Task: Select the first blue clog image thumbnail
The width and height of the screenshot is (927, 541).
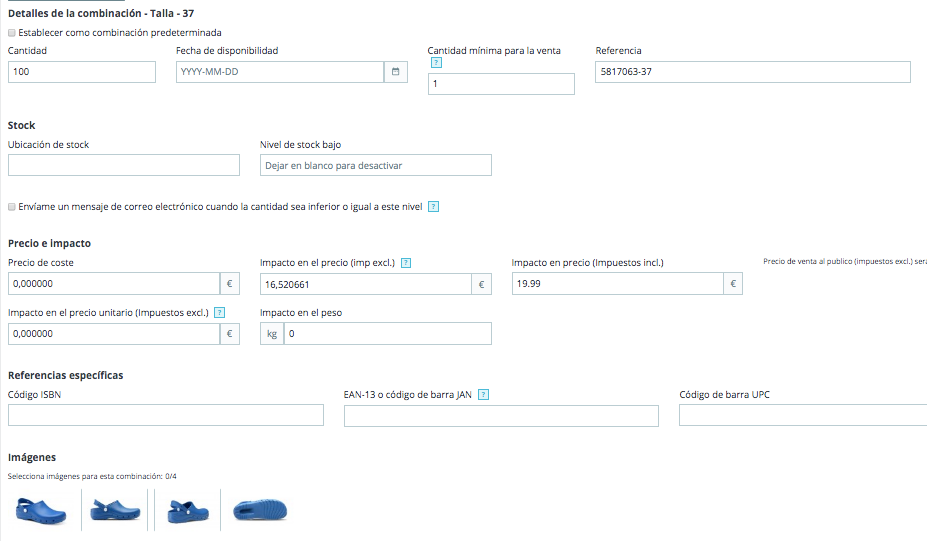Action: pyautogui.click(x=41, y=510)
